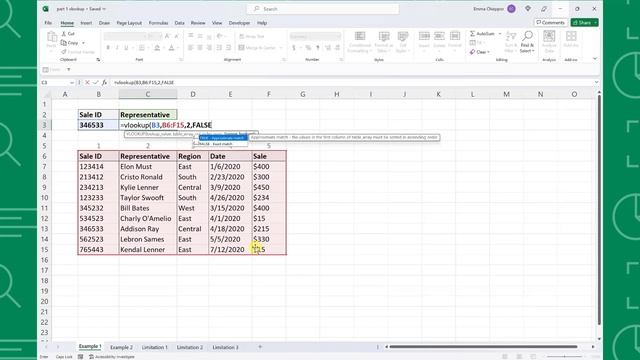Cancel formula entry with the X icon

pyautogui.click(x=87, y=82)
